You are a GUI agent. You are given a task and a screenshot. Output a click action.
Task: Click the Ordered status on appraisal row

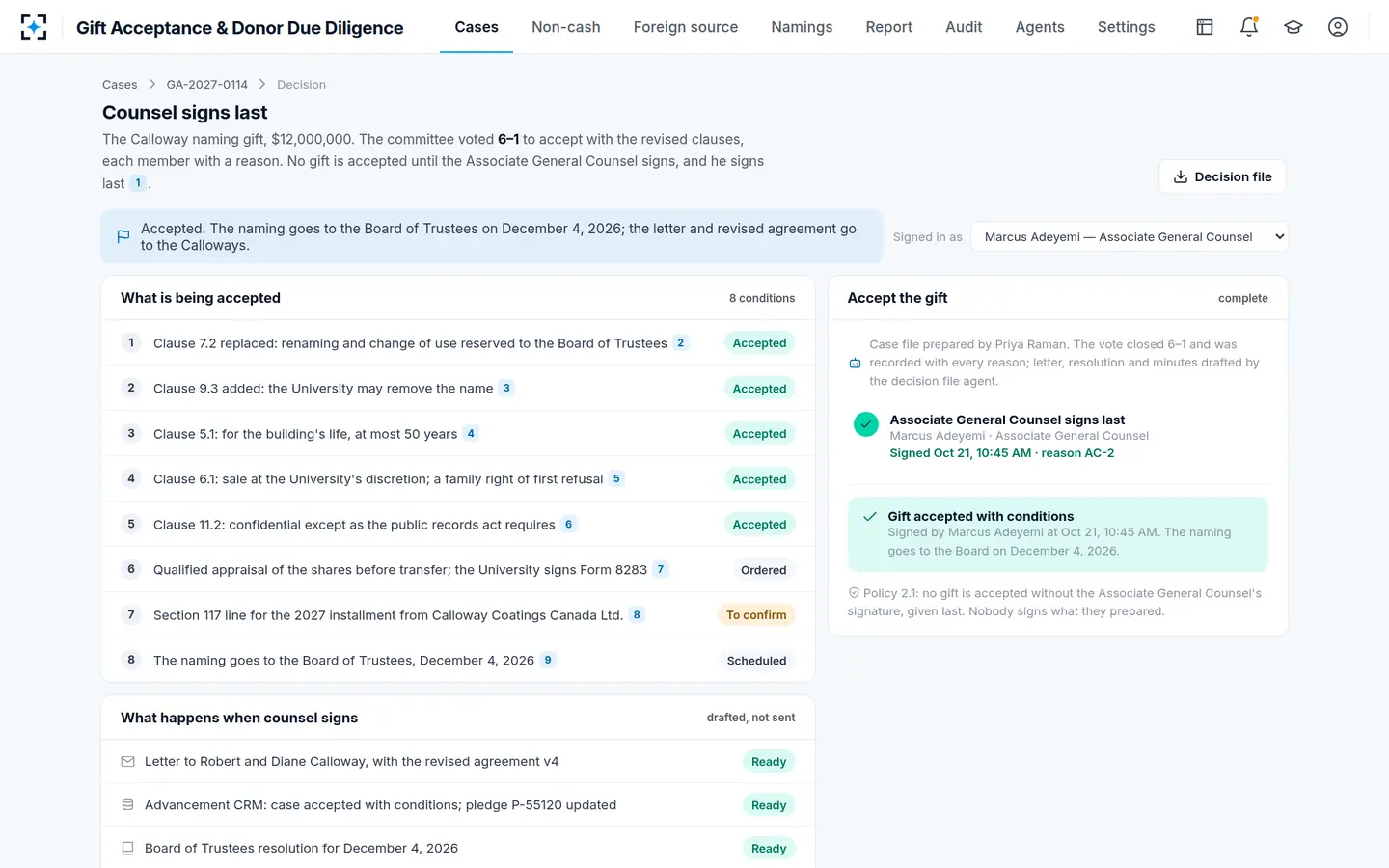(x=764, y=570)
